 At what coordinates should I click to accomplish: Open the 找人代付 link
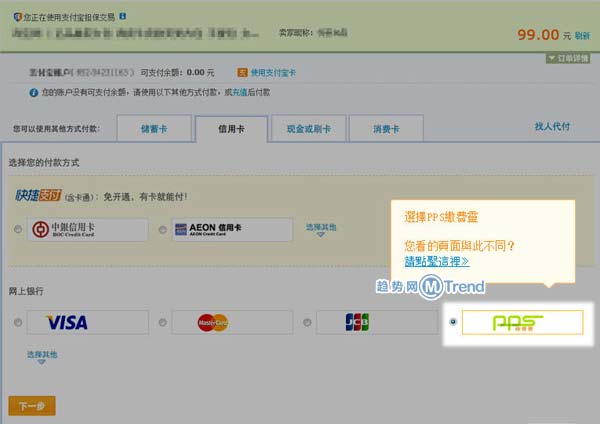552,127
